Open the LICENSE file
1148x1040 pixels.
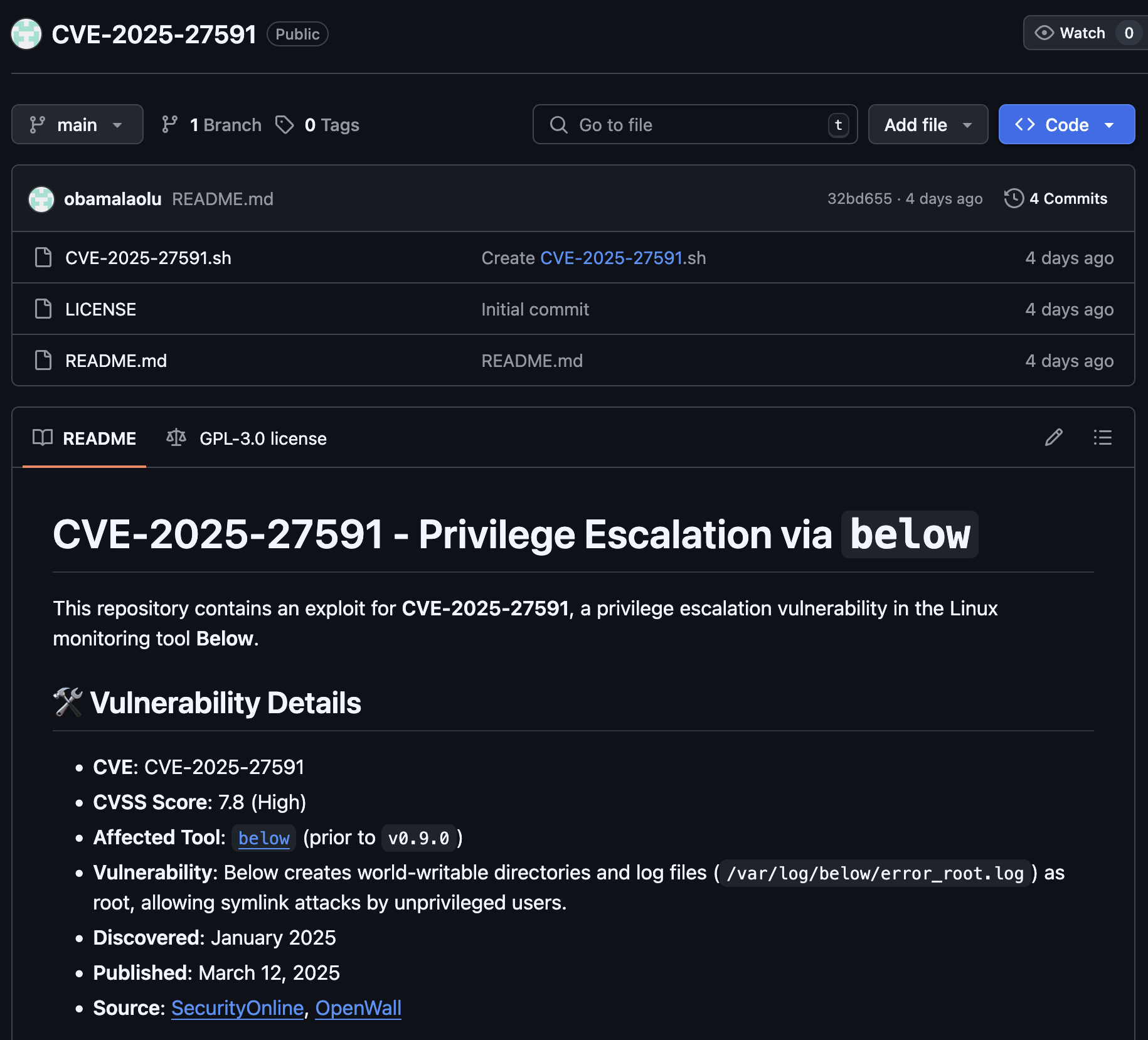pyautogui.click(x=100, y=309)
